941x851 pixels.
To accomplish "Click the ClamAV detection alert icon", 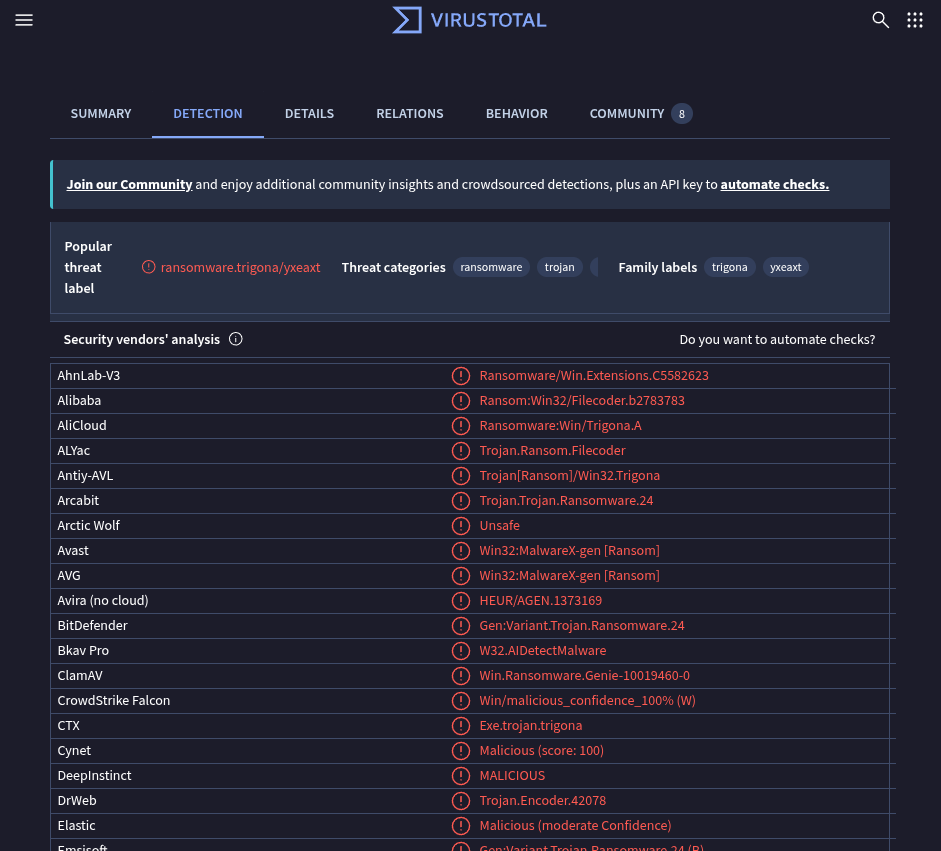I will [461, 676].
